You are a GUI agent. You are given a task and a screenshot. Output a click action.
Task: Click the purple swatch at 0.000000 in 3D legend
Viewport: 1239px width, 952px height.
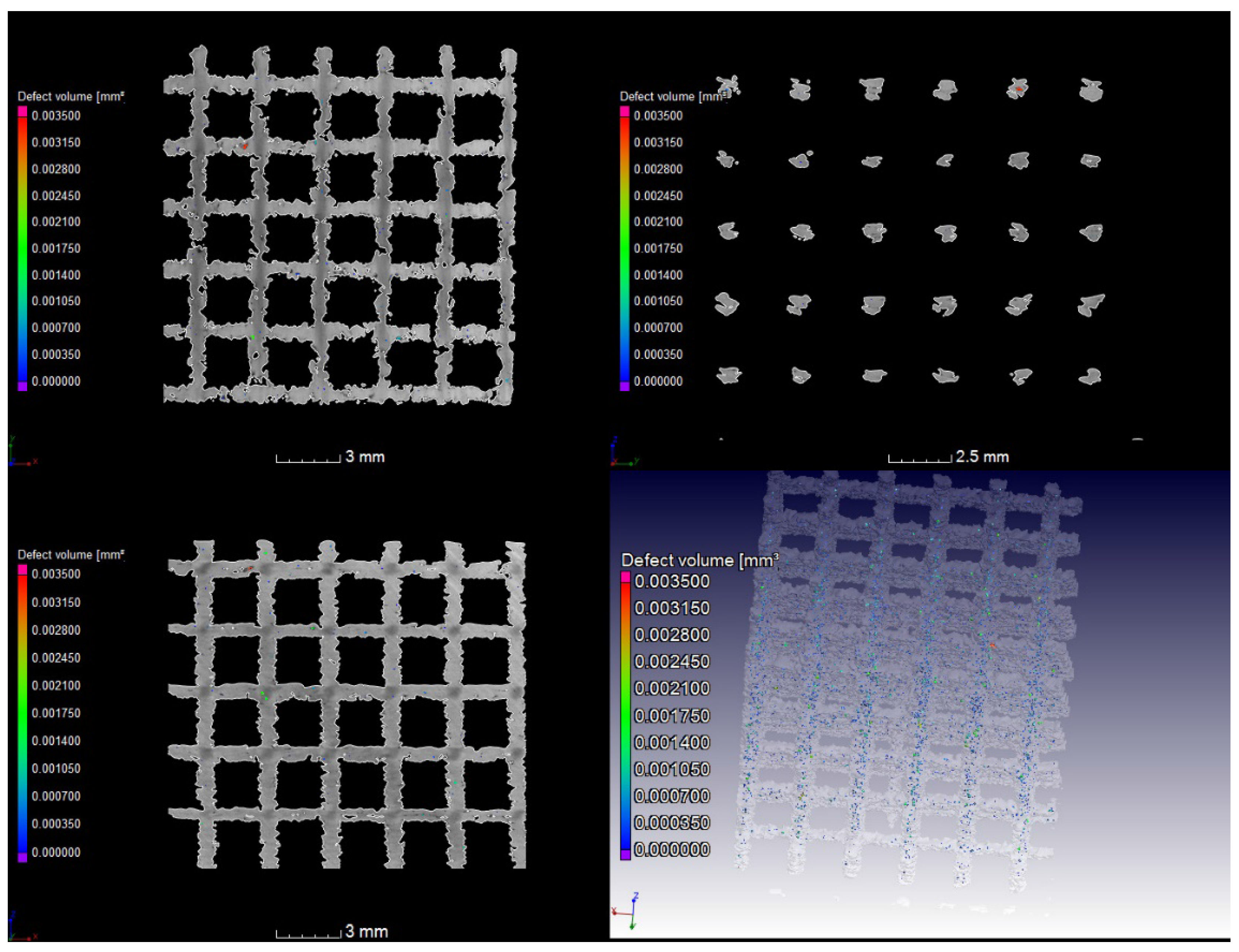(625, 854)
